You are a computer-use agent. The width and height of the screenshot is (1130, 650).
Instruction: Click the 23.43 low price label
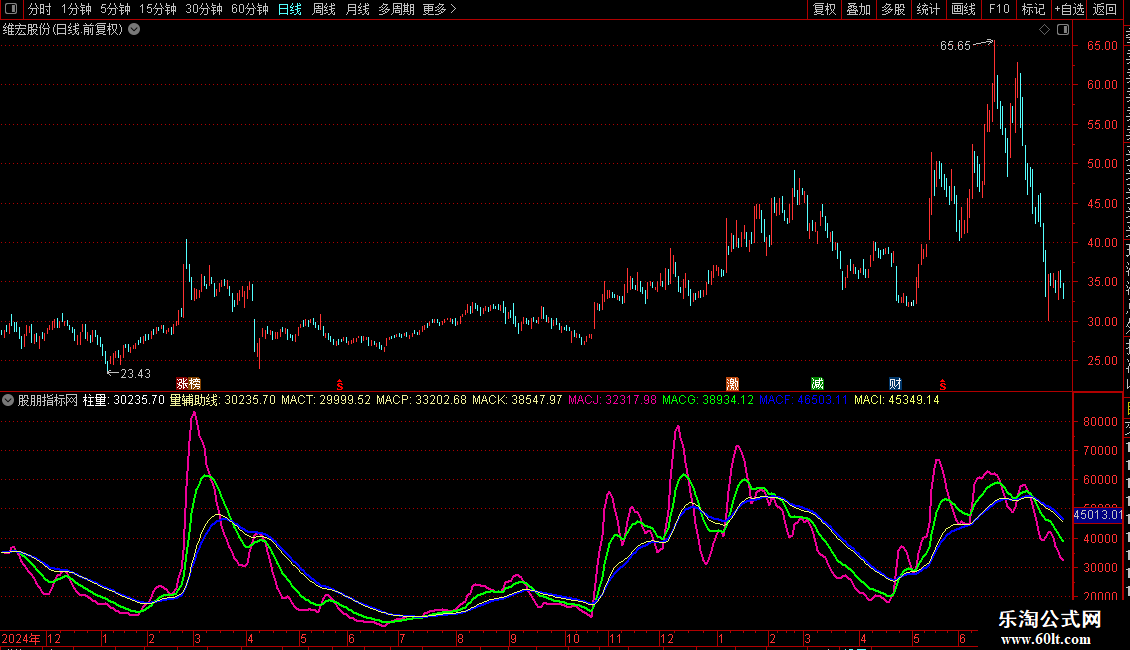click(135, 374)
